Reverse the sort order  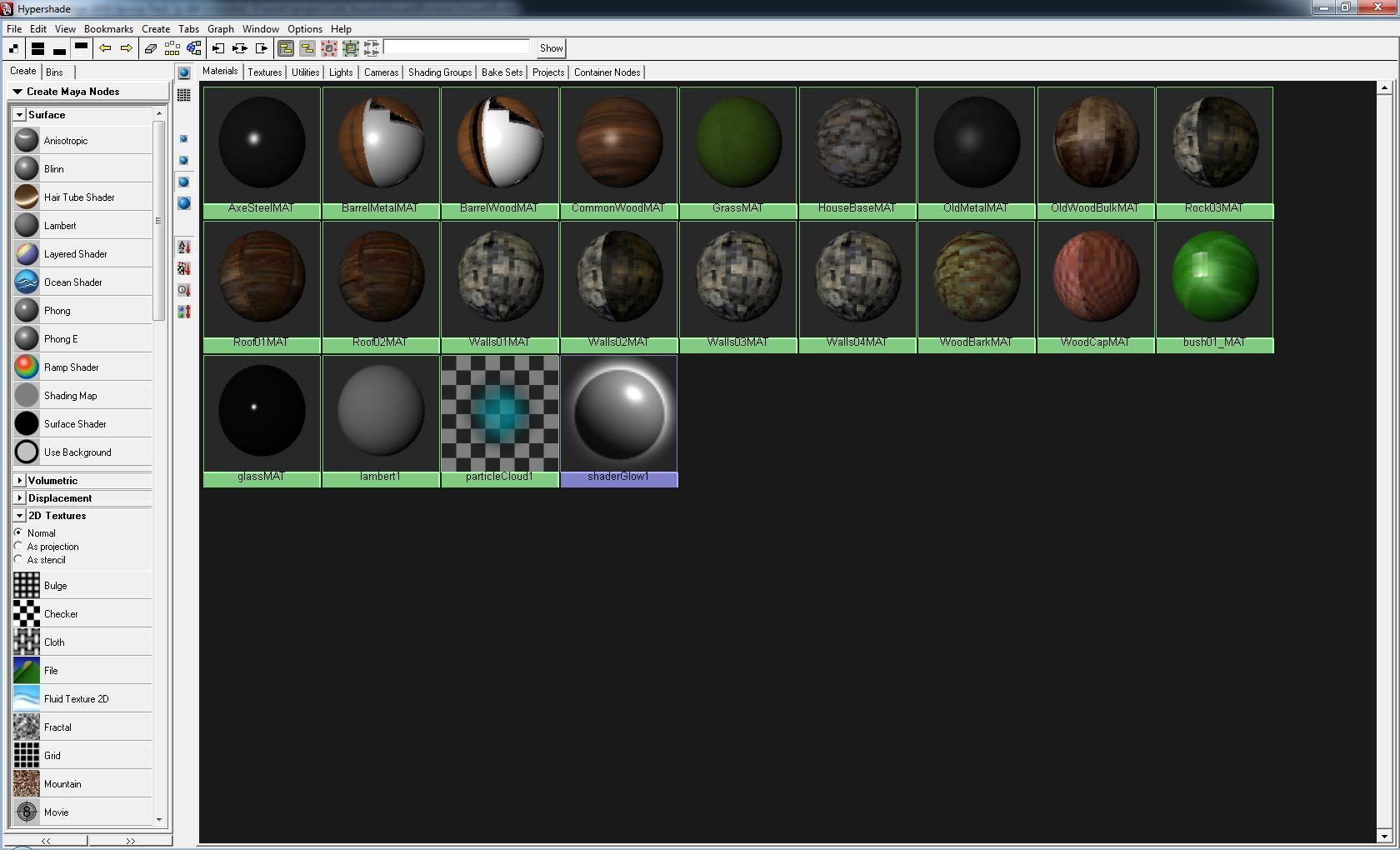coord(184,312)
